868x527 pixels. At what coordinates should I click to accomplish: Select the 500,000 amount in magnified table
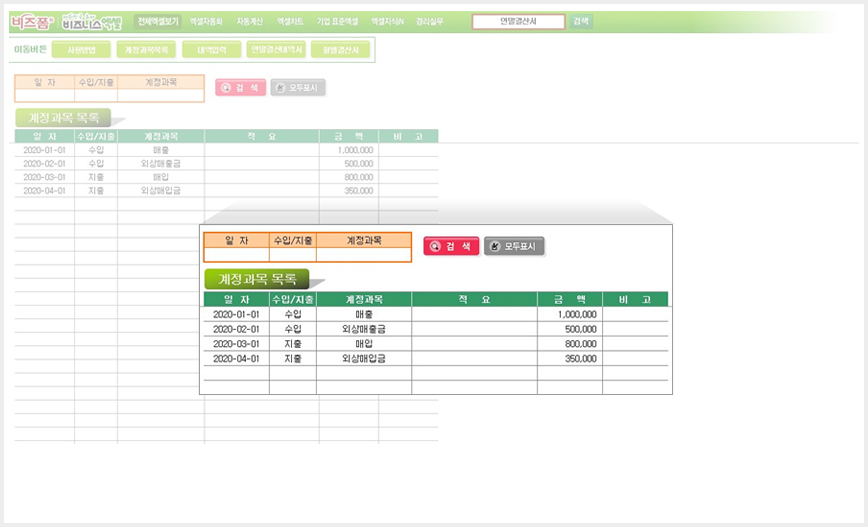[570, 329]
